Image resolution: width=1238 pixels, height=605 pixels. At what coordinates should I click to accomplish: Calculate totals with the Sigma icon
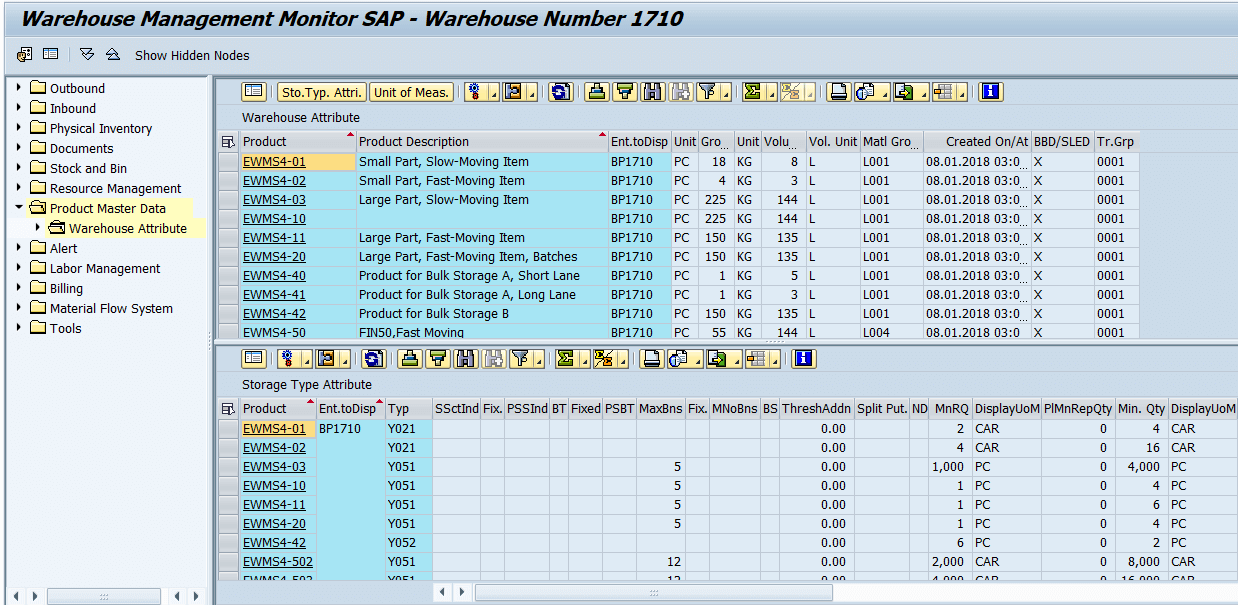750,91
